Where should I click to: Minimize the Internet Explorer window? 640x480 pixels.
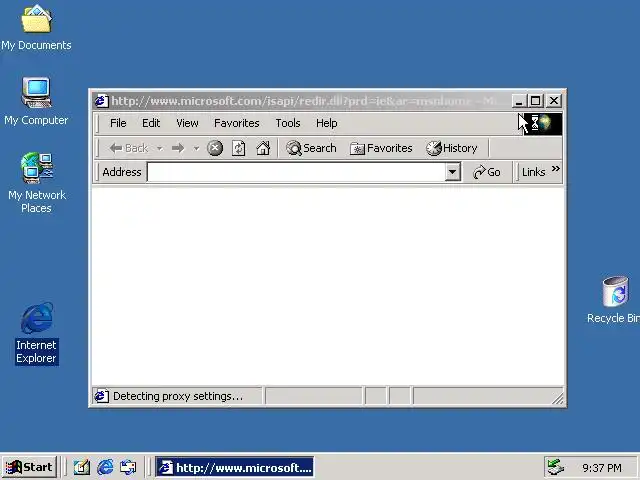pos(518,100)
